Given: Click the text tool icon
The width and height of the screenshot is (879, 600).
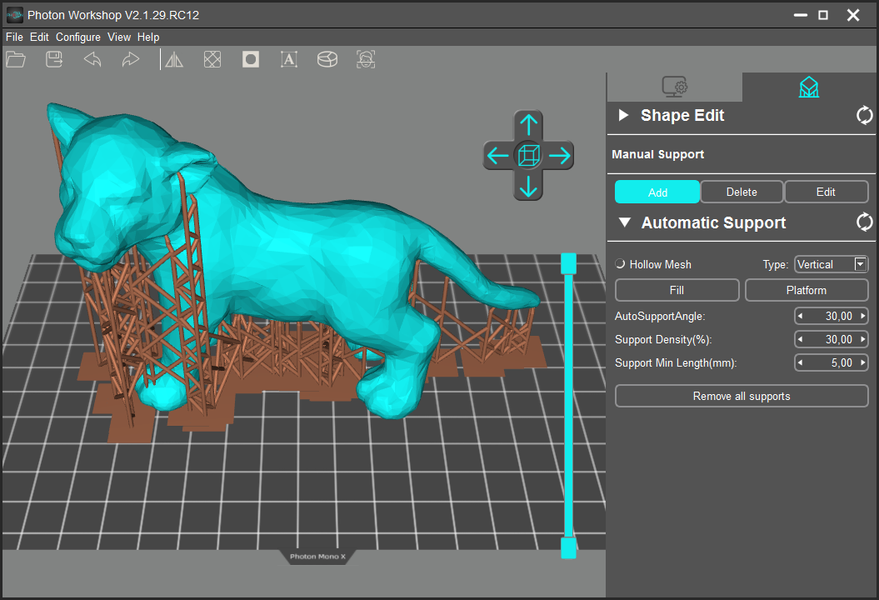Looking at the screenshot, I should tap(289, 60).
